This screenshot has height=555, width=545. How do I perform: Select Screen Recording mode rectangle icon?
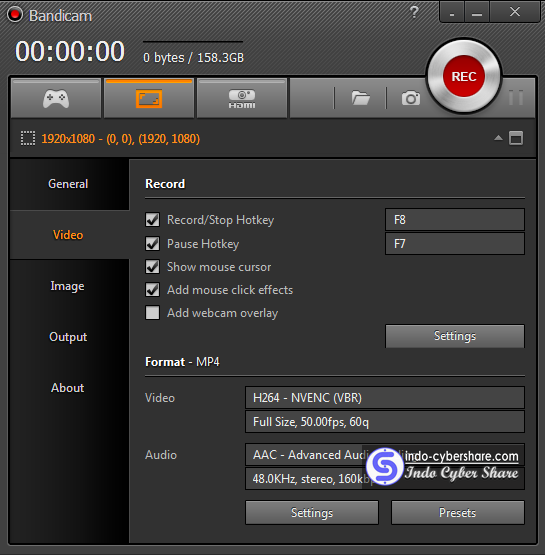(149, 98)
